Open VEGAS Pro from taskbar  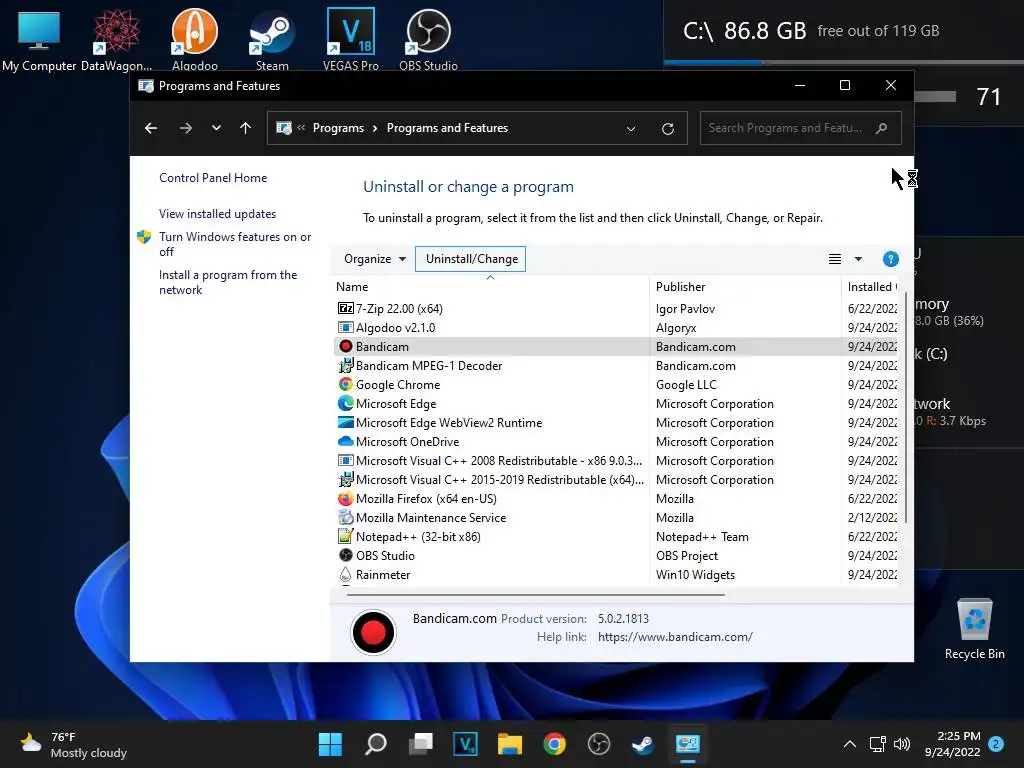465,743
